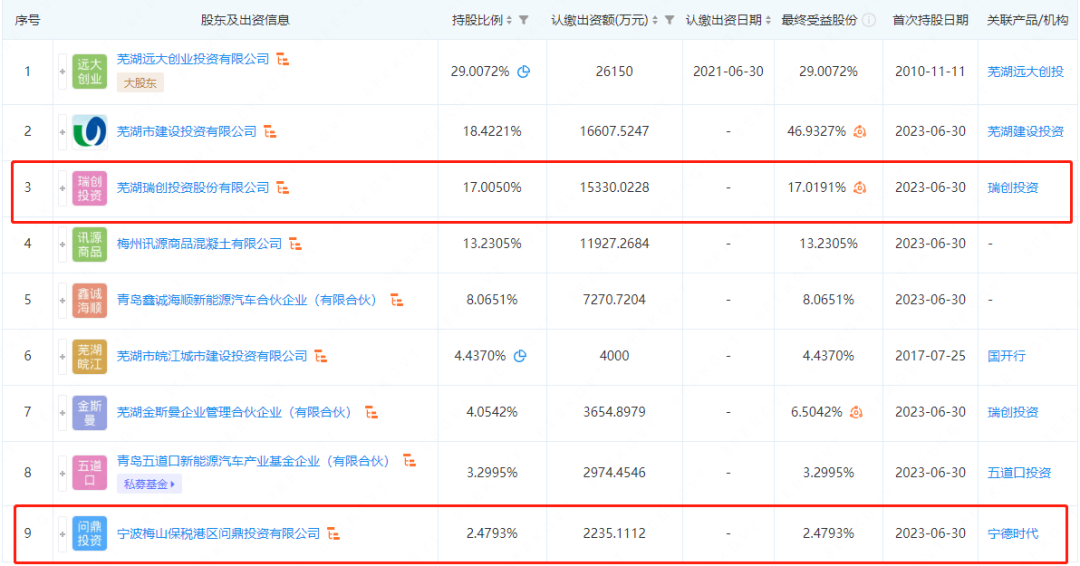1080x566 pixels.
Task: Open 芜湖市建设投资有限公司 company link
Action: pos(187,132)
